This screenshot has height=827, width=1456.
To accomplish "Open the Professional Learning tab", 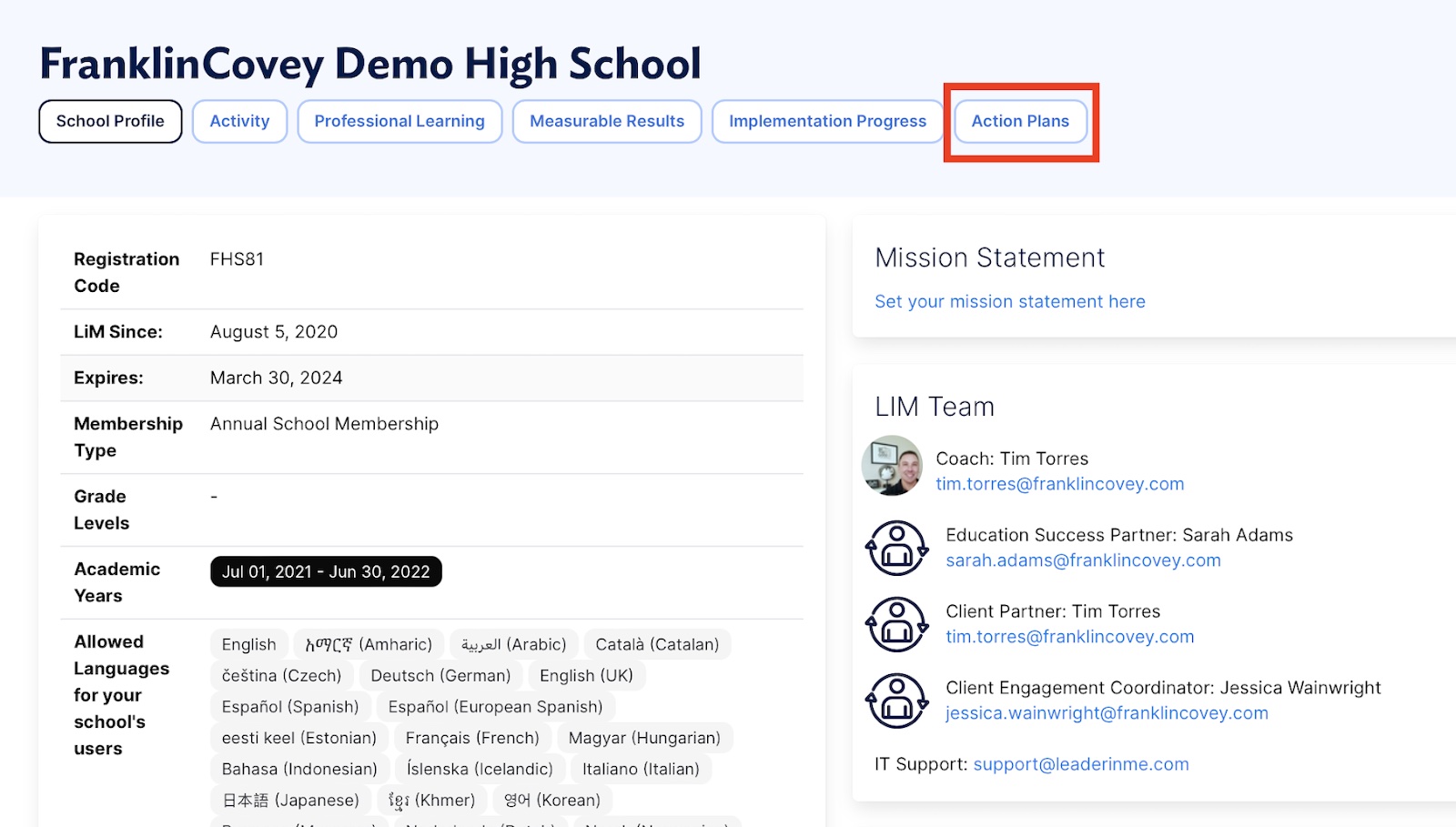I will click(x=399, y=121).
